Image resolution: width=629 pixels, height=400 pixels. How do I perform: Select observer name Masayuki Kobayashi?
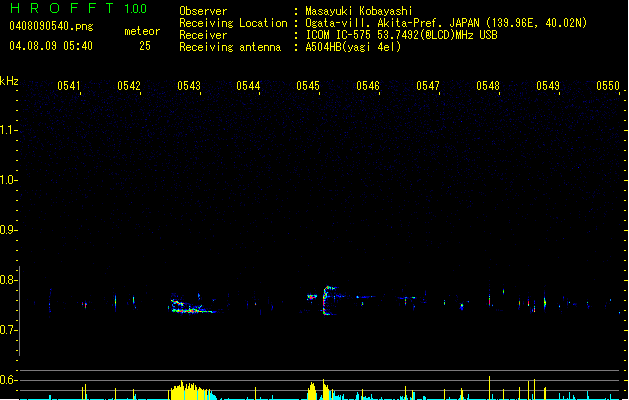click(359, 11)
